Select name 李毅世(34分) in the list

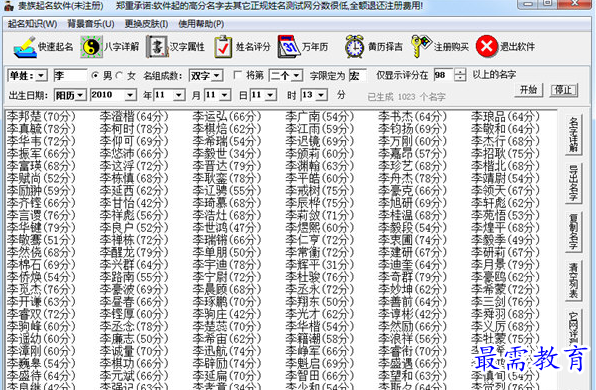(x=227, y=154)
